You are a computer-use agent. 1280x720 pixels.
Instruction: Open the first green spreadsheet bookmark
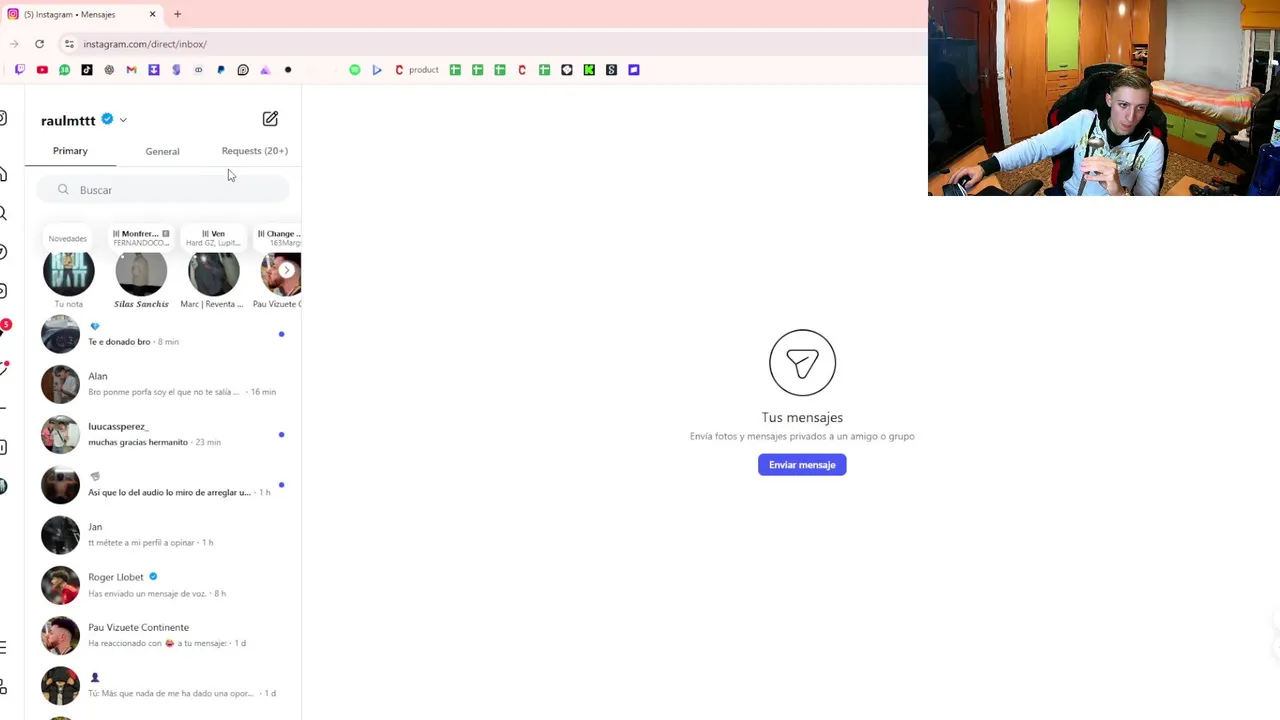(x=455, y=70)
